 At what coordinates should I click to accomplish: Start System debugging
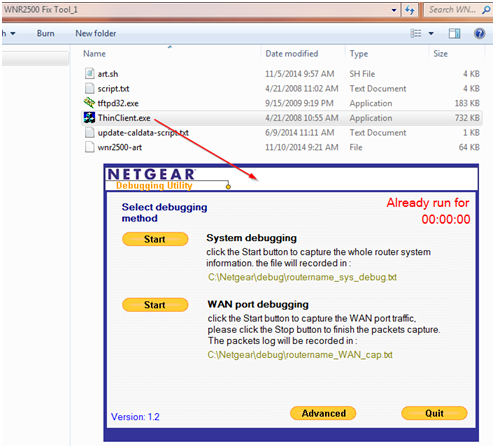click(x=155, y=239)
